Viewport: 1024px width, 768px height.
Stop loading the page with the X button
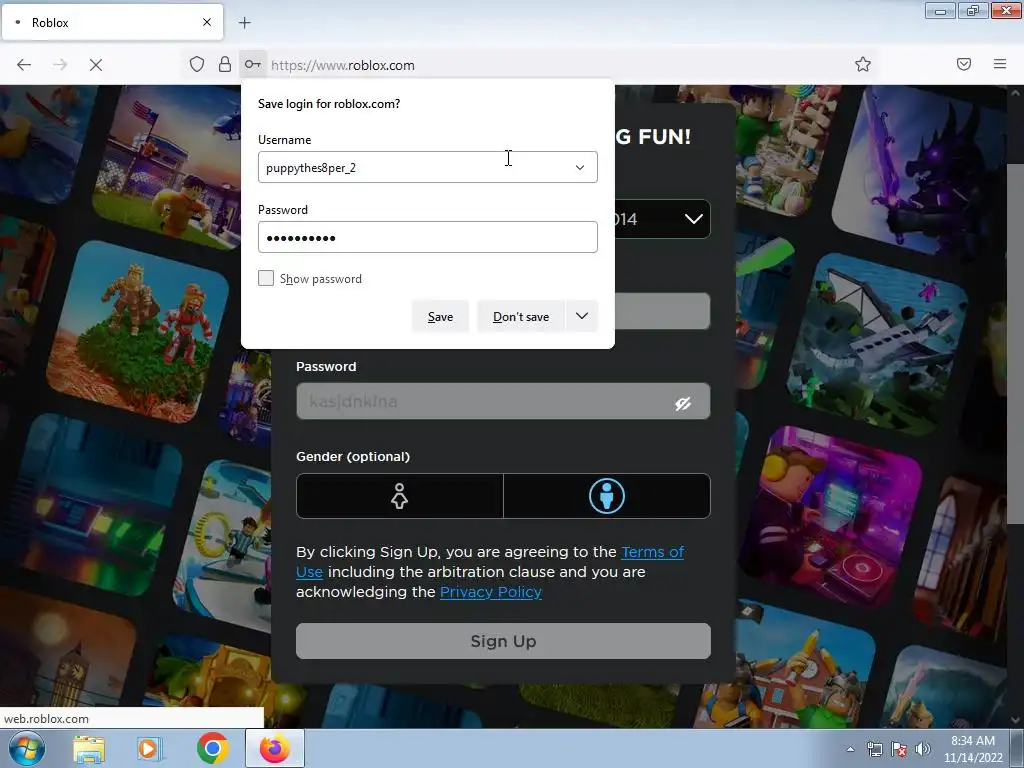(x=95, y=65)
